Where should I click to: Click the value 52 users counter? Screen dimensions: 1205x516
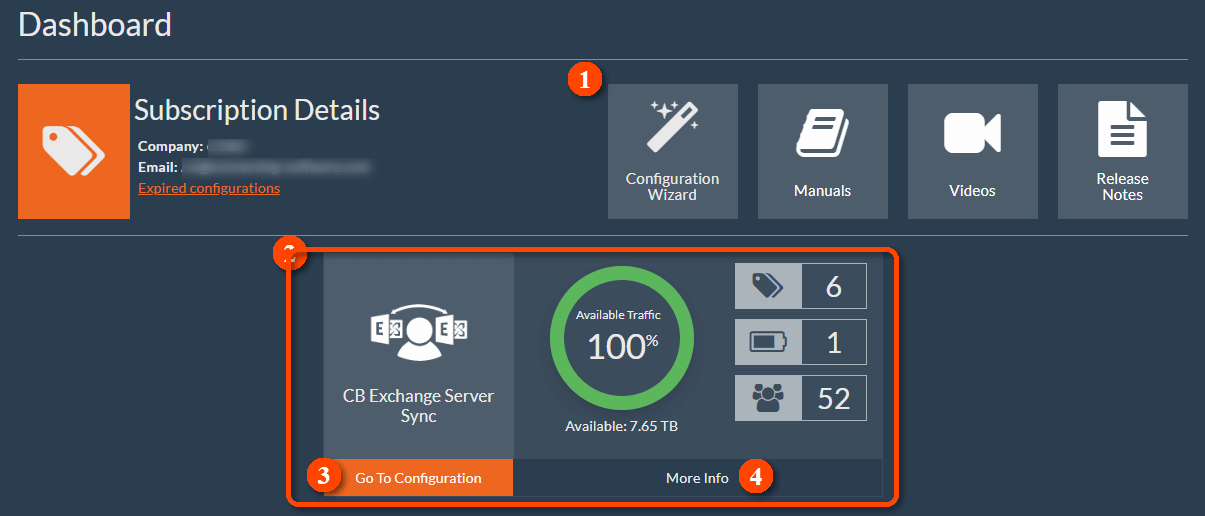pyautogui.click(x=834, y=398)
